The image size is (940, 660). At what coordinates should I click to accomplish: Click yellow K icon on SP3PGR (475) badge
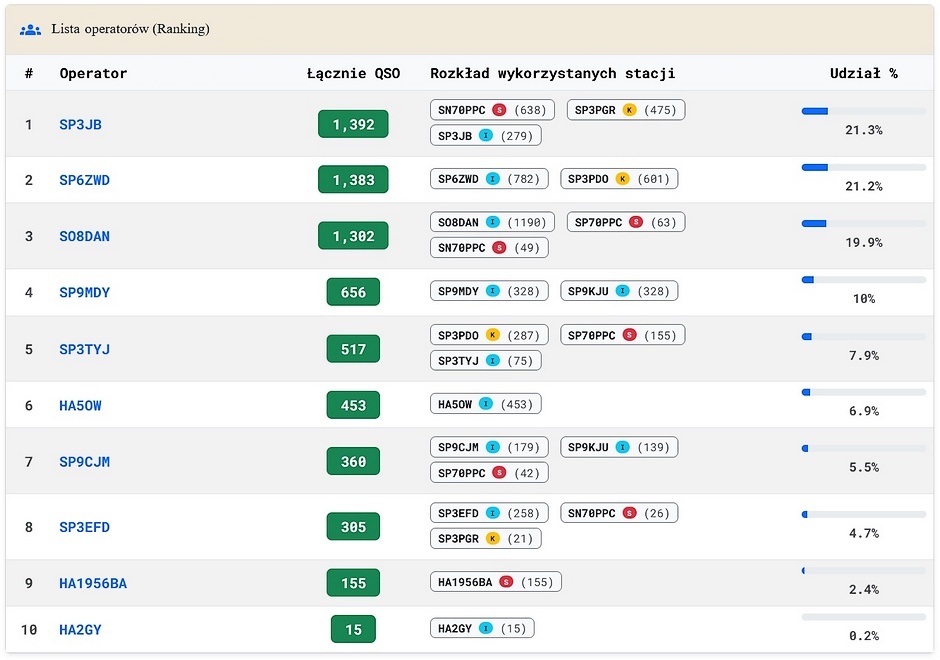(x=629, y=110)
